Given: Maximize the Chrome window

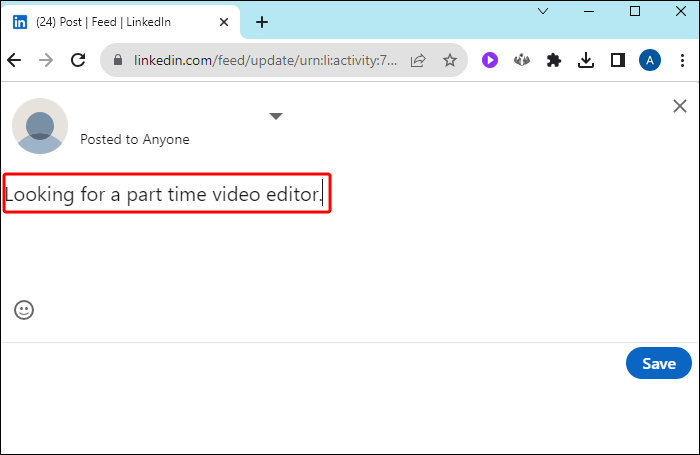Looking at the screenshot, I should point(635,11).
